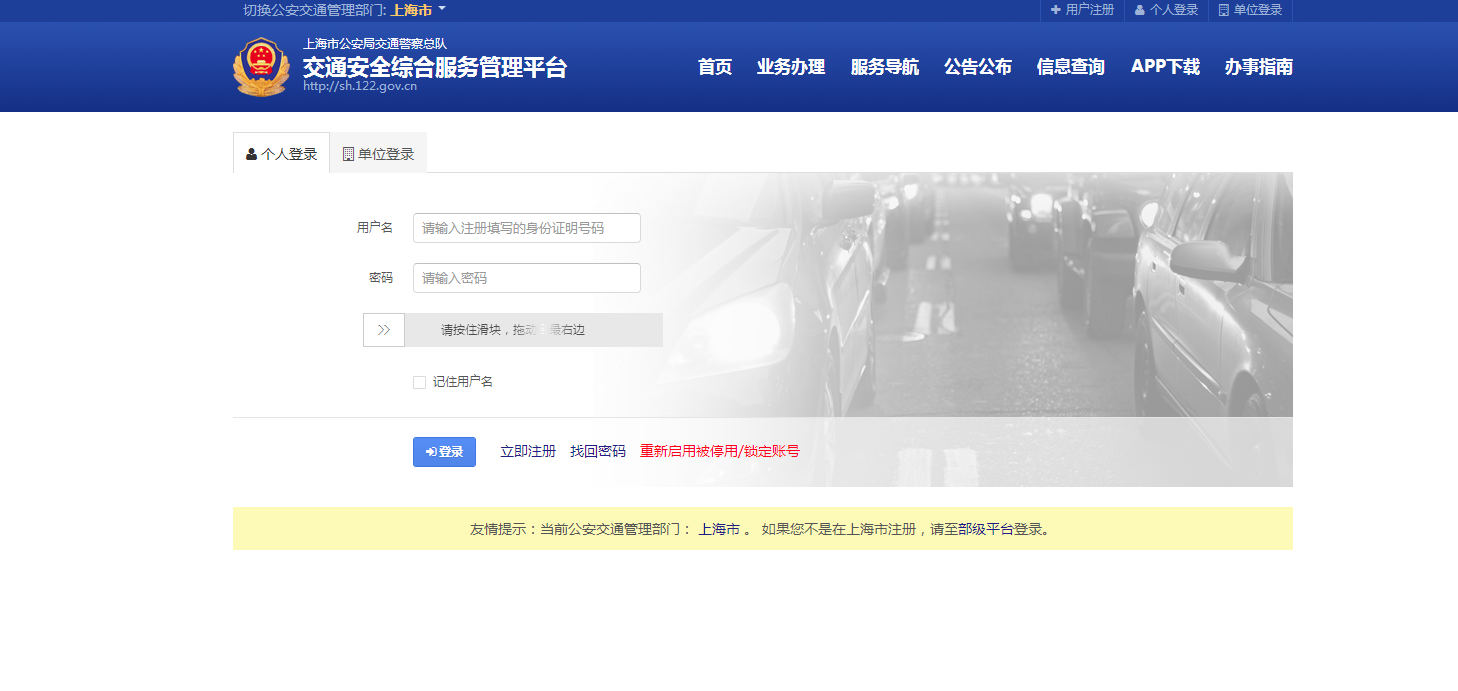Focus the 用户名 input field
The height and width of the screenshot is (691, 1458).
526,228
